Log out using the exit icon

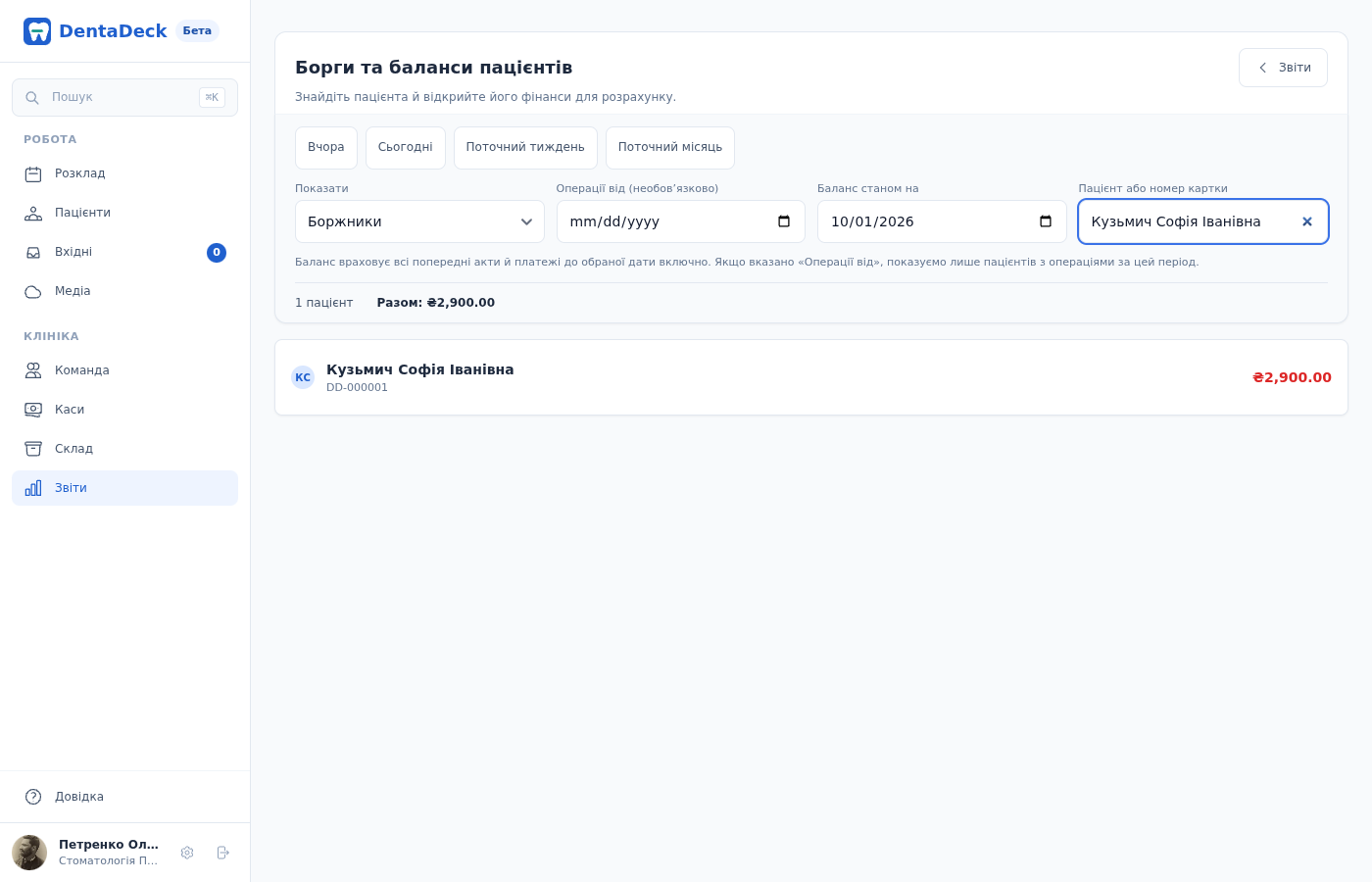(x=222, y=853)
